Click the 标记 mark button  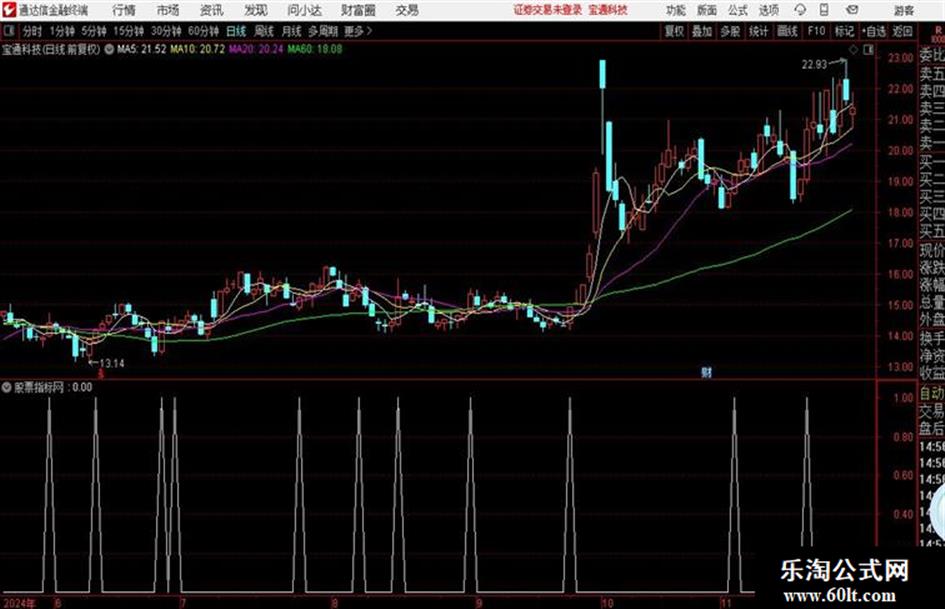pos(844,31)
